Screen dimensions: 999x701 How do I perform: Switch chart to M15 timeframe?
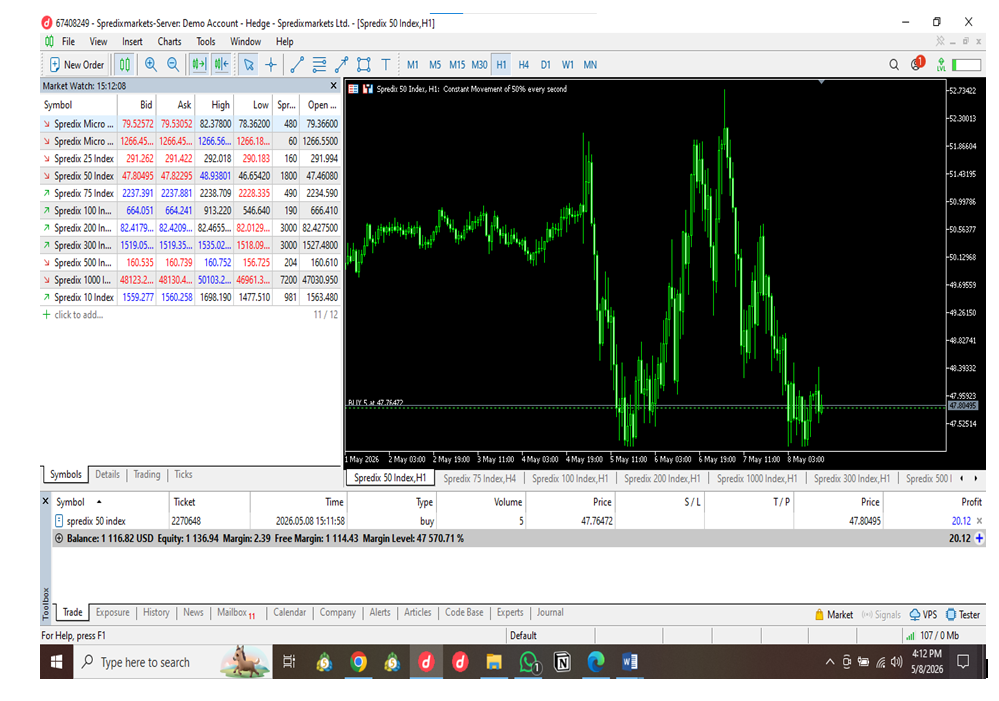click(x=457, y=64)
